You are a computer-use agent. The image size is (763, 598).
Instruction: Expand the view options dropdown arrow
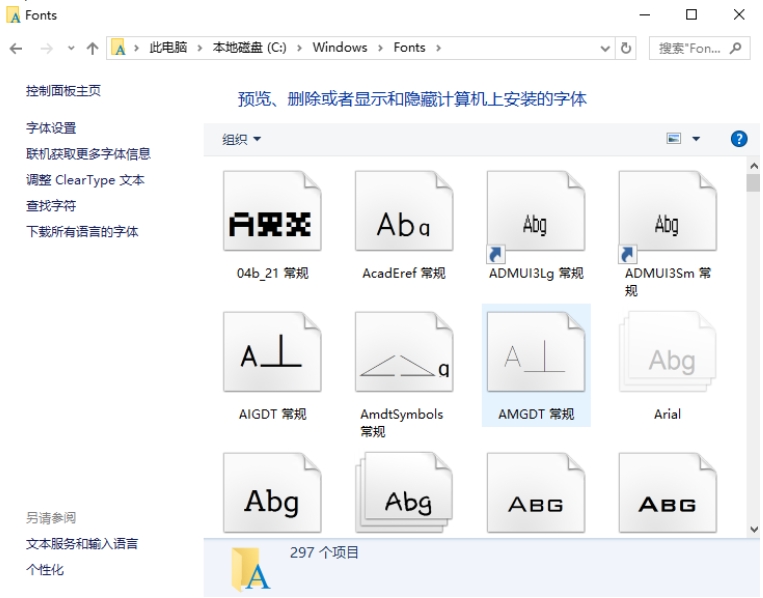pyautogui.click(x=696, y=139)
